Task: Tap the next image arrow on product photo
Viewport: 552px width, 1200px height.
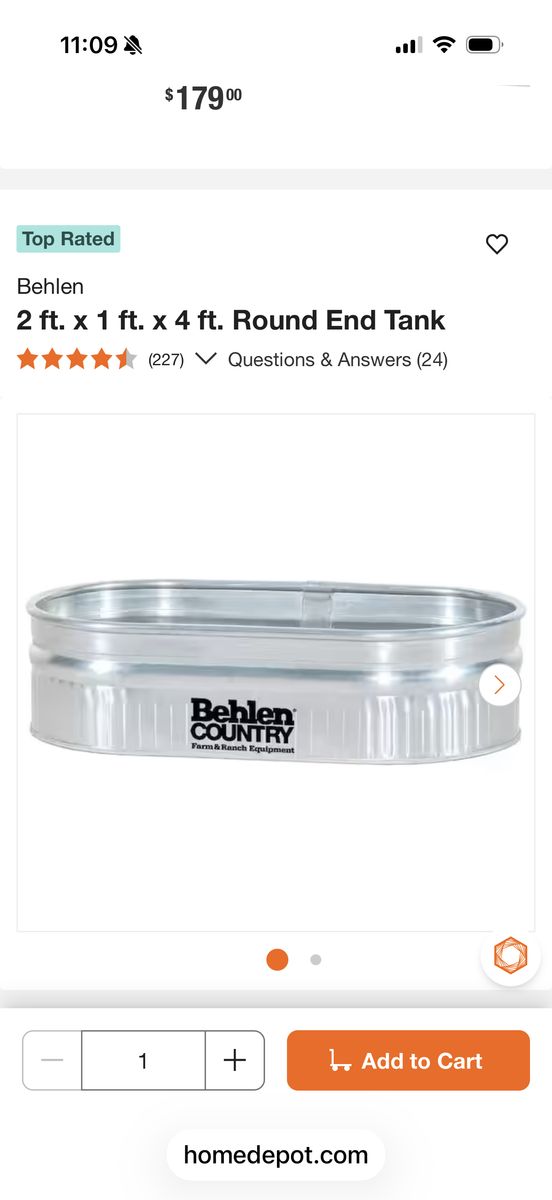Action: tap(500, 685)
